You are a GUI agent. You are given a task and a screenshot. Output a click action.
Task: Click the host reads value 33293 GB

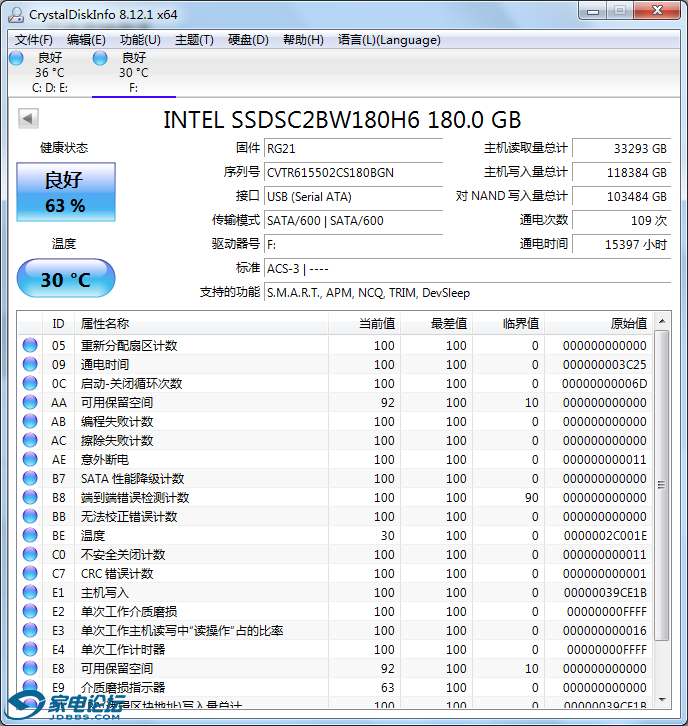621,149
